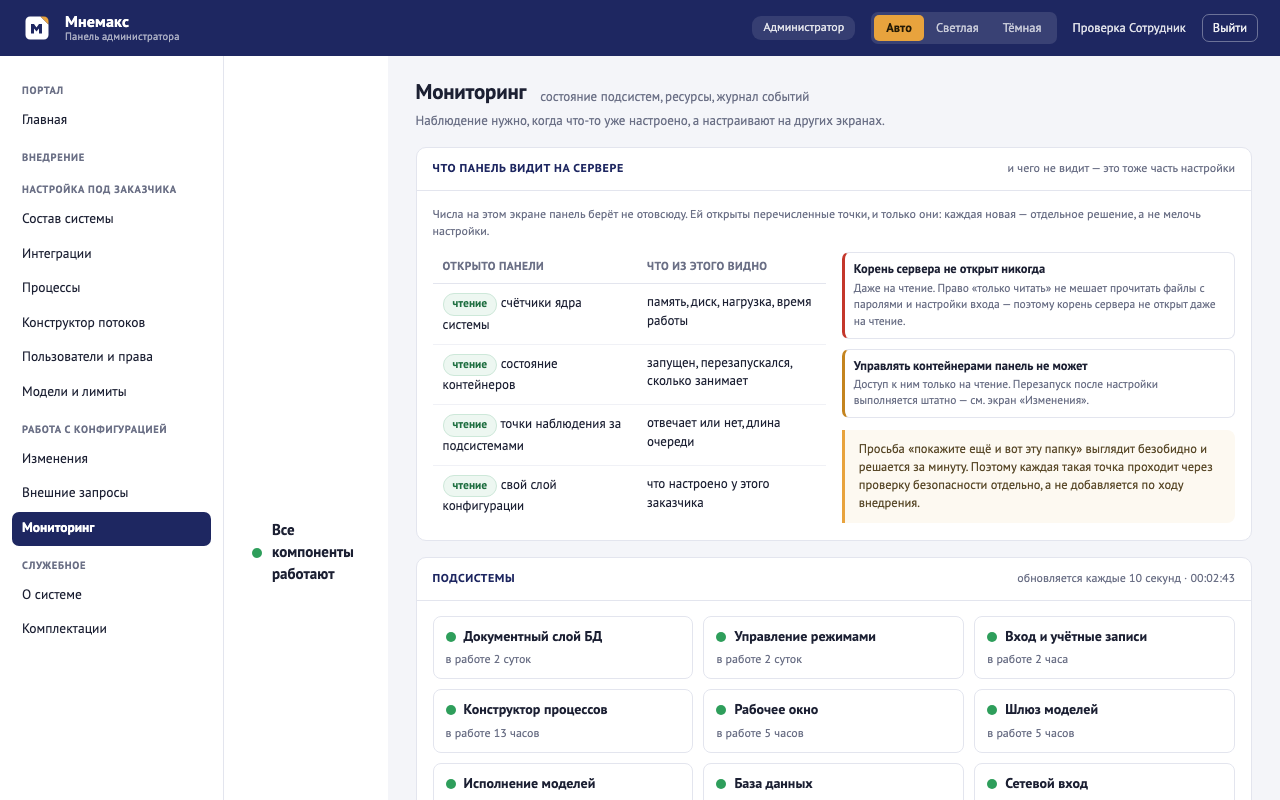This screenshot has width=1280, height=800.
Task: Open Модели и лимиты
Action: (111, 392)
